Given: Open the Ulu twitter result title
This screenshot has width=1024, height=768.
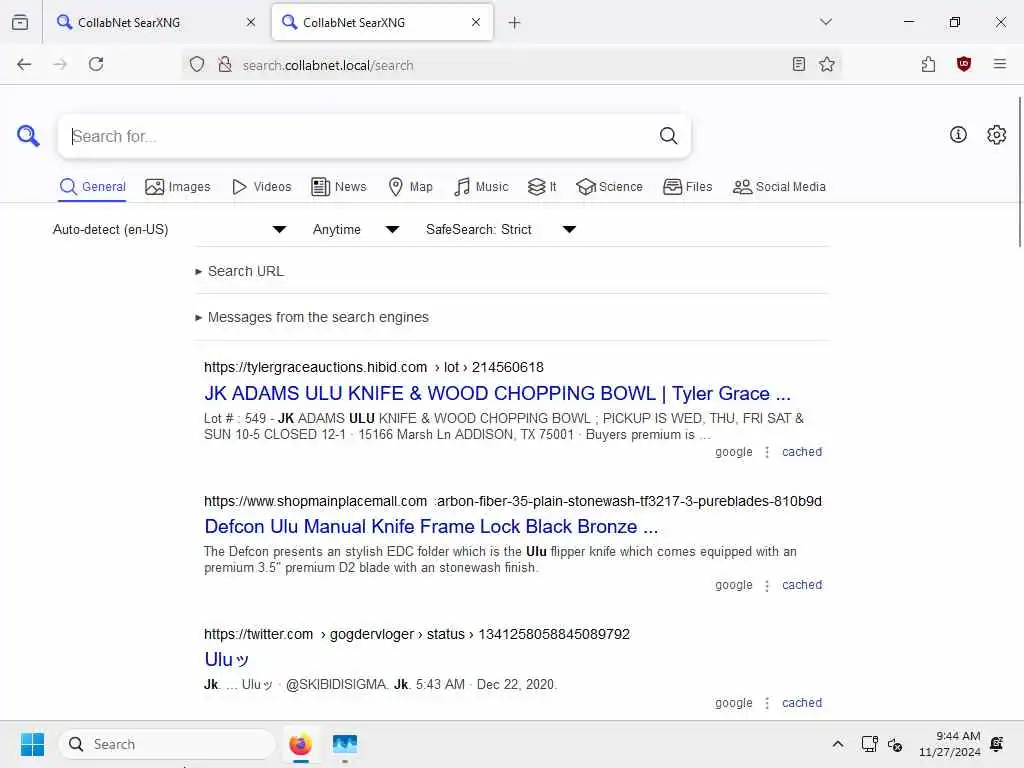Looking at the screenshot, I should [x=226, y=660].
